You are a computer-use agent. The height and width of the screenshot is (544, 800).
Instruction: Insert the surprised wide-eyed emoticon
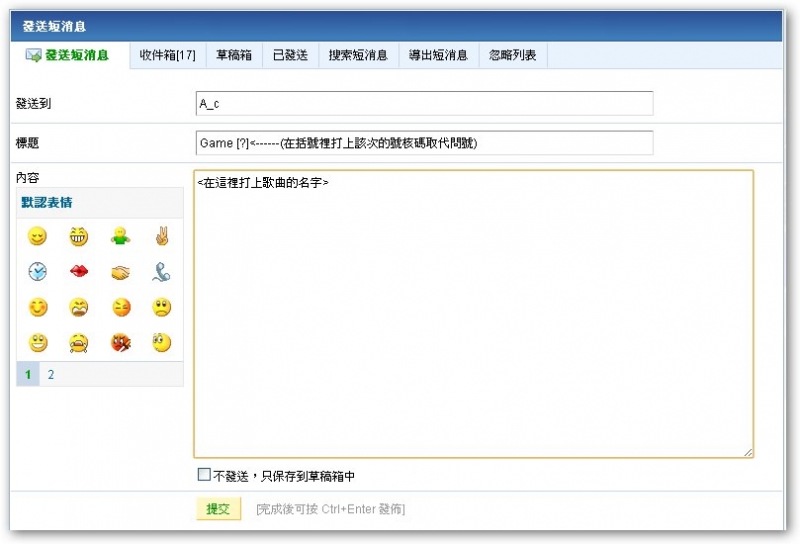162,342
